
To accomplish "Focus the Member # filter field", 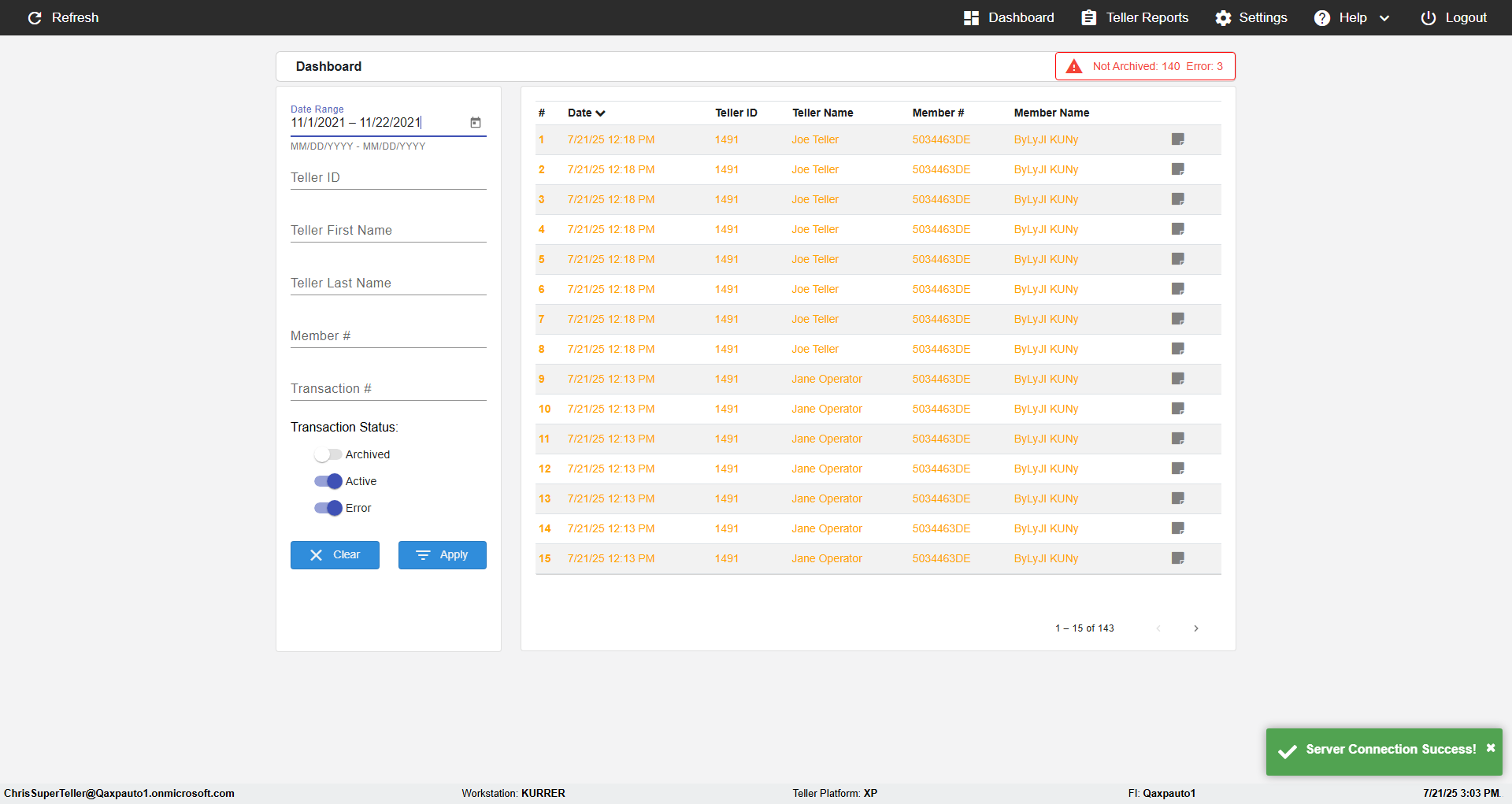I will point(388,336).
